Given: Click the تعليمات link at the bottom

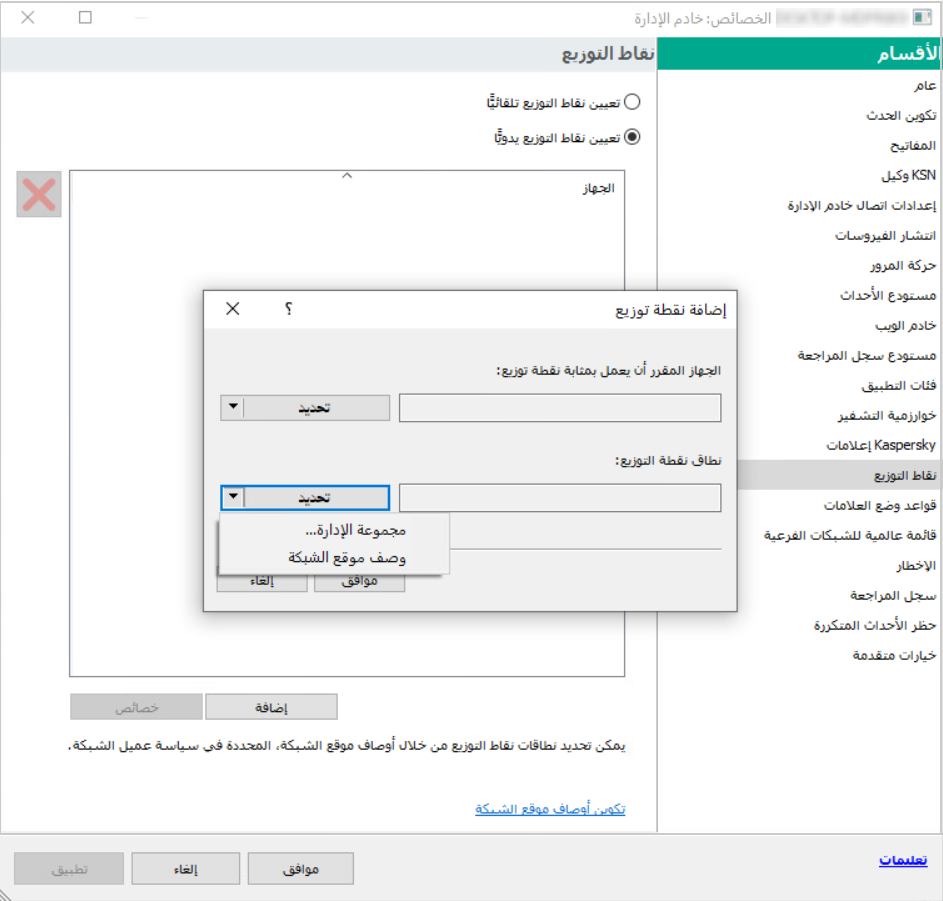Looking at the screenshot, I should click(x=901, y=862).
